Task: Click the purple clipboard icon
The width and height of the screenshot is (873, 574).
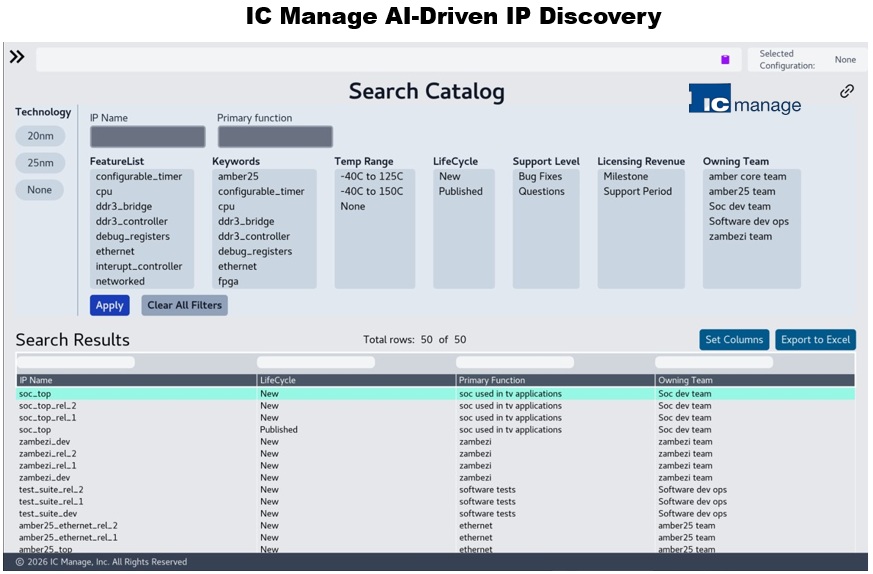Action: click(725, 60)
